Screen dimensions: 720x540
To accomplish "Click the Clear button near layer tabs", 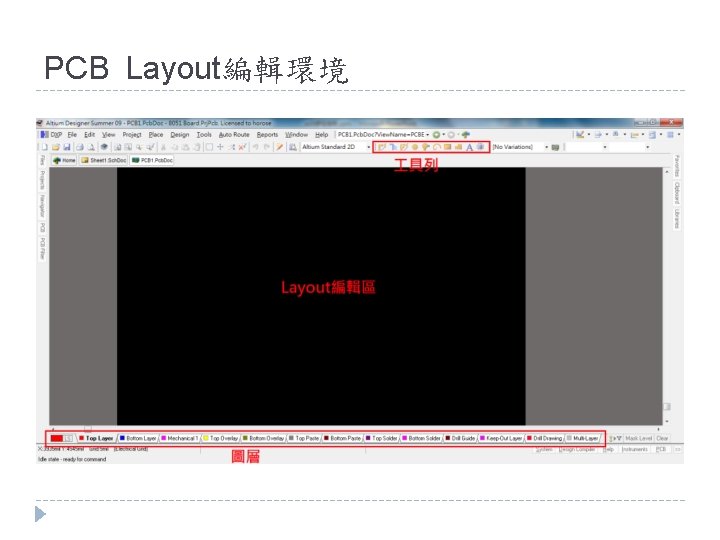I will (x=662, y=439).
